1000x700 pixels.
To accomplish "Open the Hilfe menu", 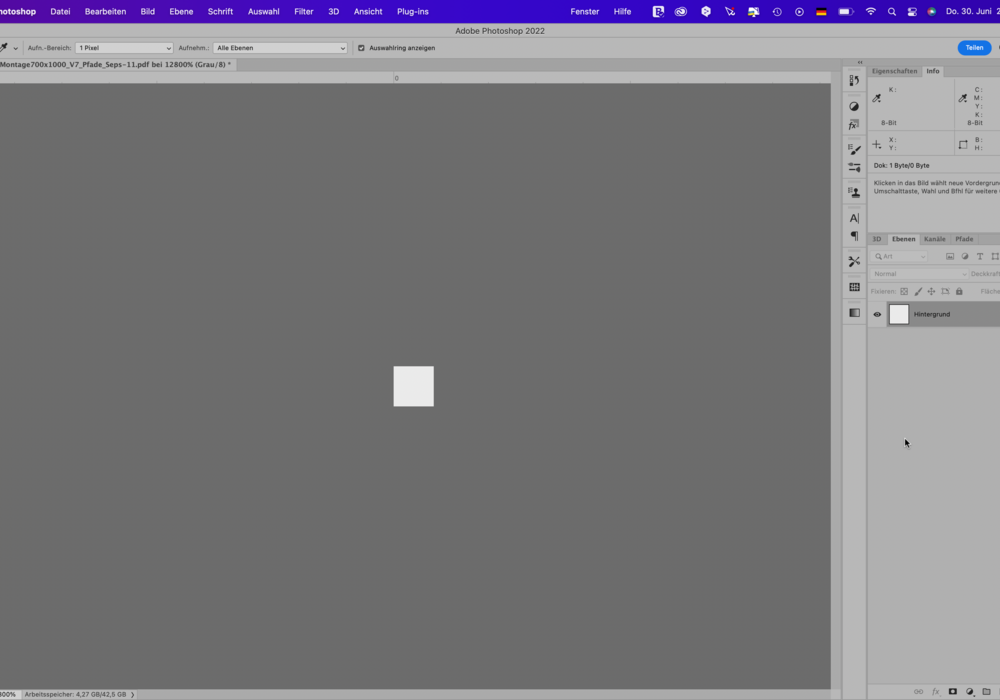I will [622, 11].
